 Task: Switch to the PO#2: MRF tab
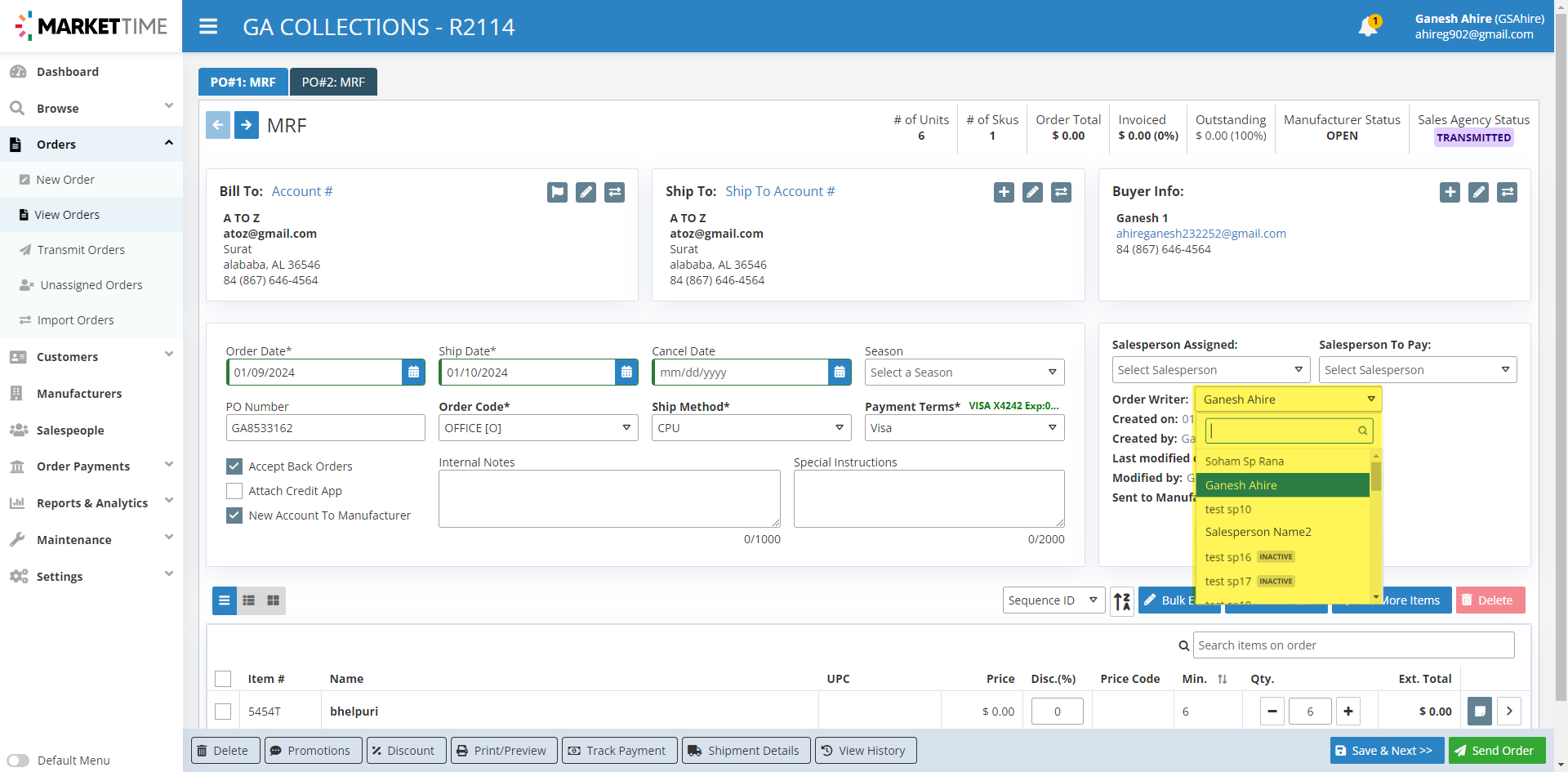point(333,83)
